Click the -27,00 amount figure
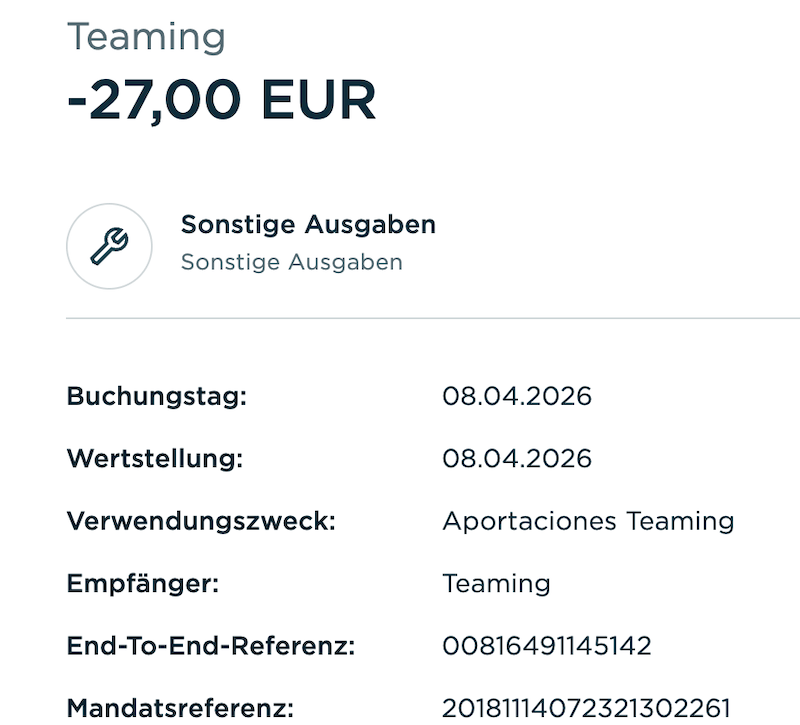The height and width of the screenshot is (725, 800). coord(154,100)
